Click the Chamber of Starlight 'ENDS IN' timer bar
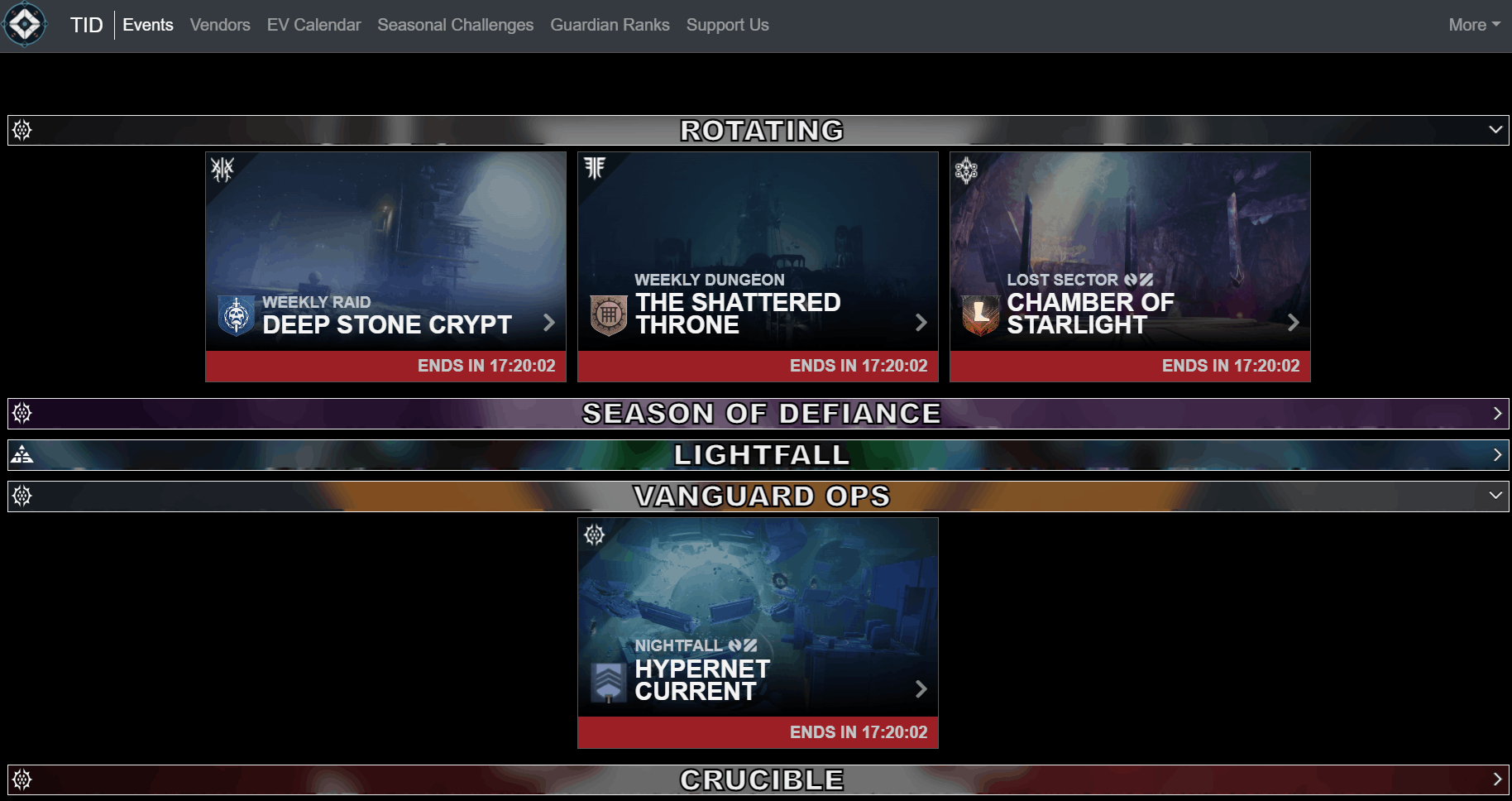This screenshot has height=801, width=1512. 1130,366
